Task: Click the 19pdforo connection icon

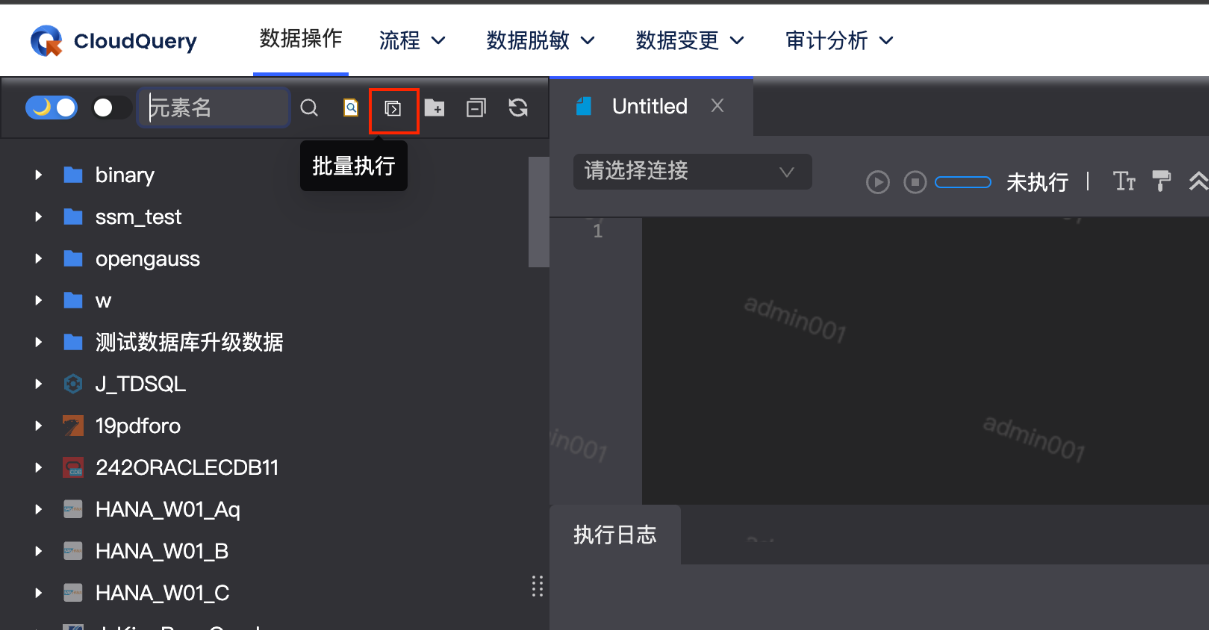Action: pos(72,426)
